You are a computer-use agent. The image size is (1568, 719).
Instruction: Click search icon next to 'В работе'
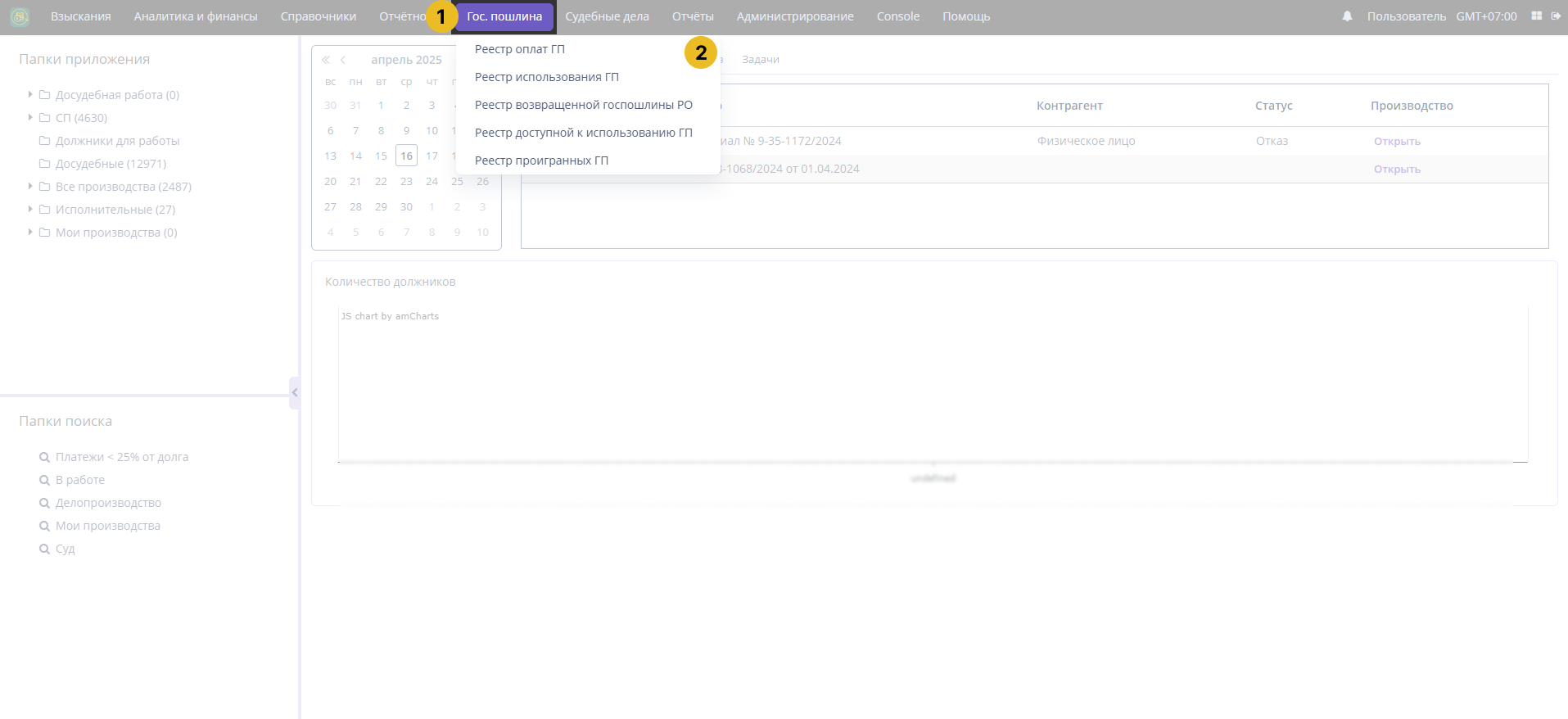[45, 480]
